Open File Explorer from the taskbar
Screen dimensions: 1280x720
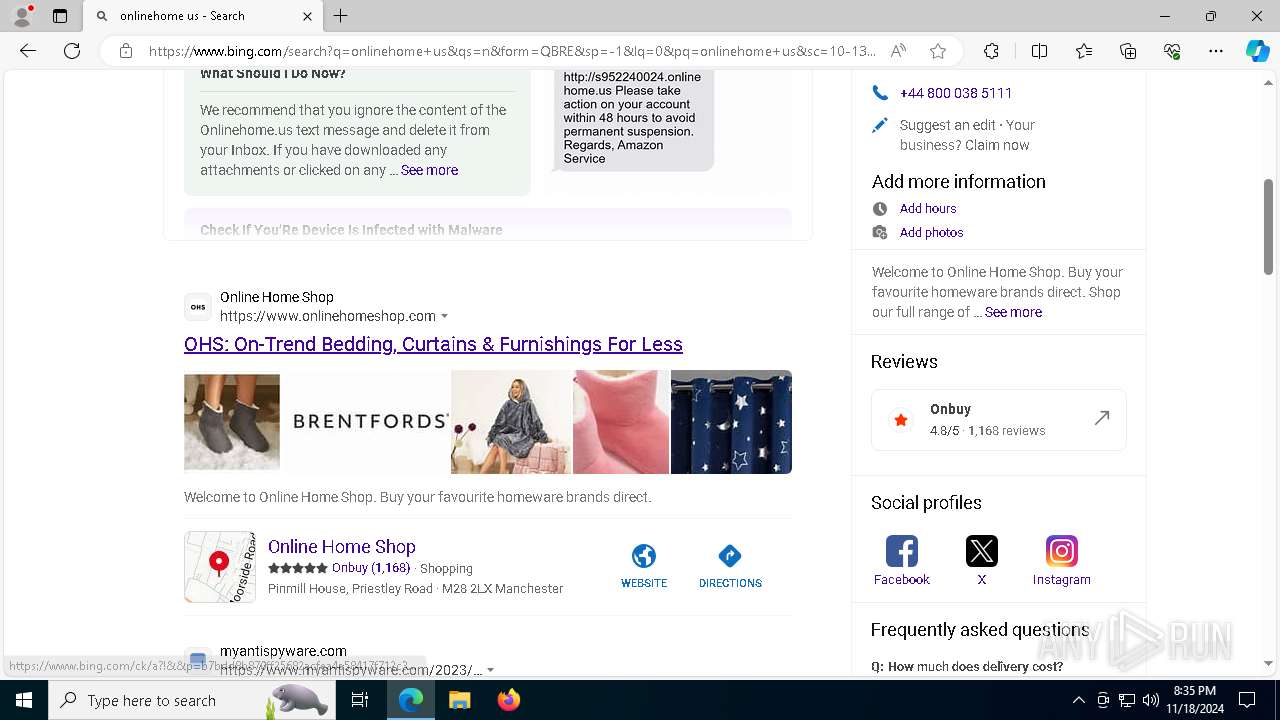(459, 700)
